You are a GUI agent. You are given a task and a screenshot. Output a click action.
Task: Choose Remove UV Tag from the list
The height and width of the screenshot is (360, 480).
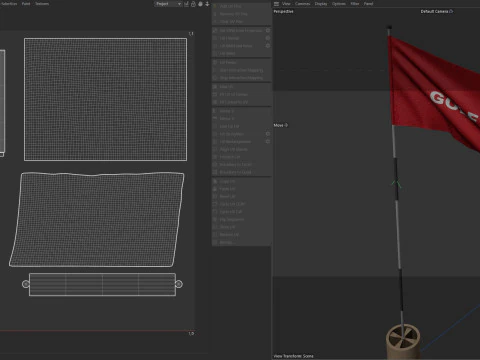[x=242, y=14]
